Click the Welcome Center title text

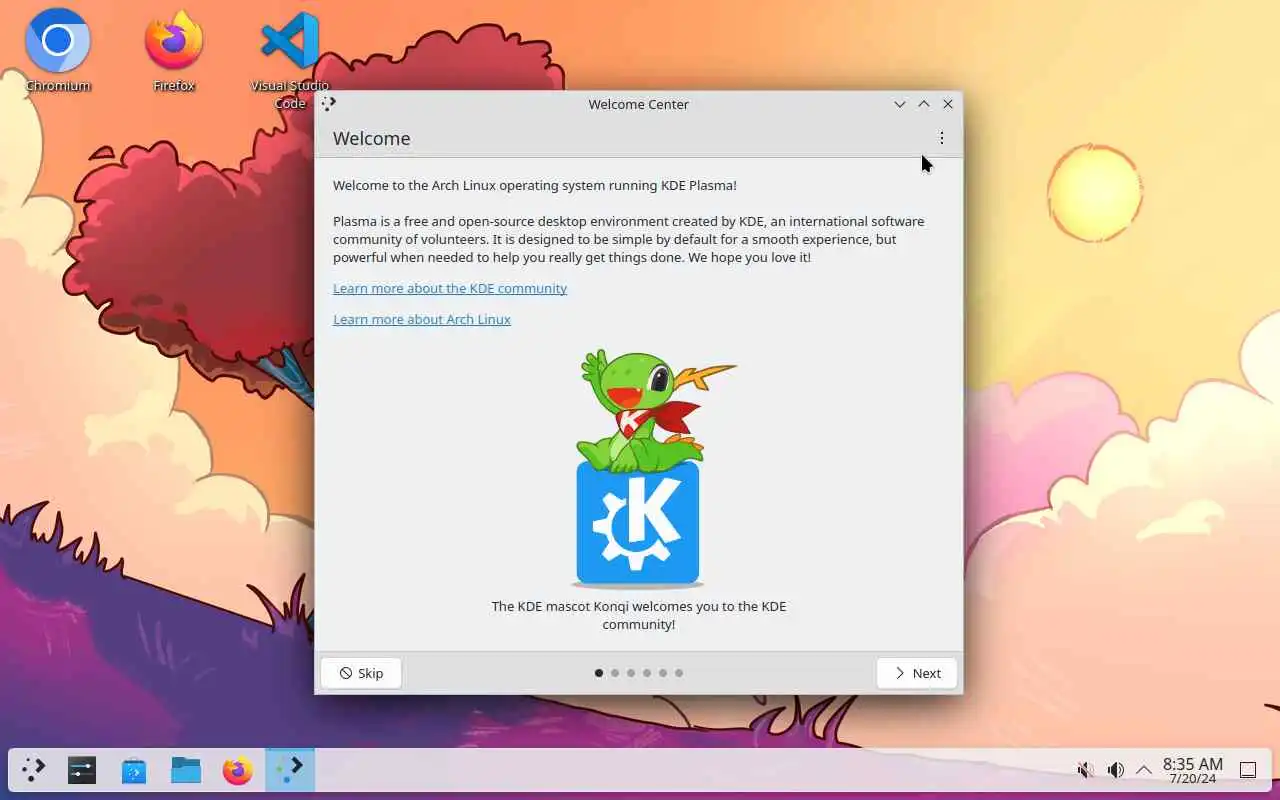638,104
